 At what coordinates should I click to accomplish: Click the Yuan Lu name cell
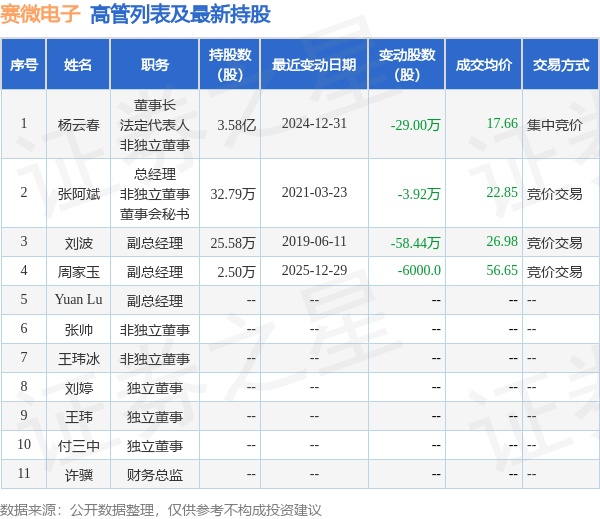(78, 300)
